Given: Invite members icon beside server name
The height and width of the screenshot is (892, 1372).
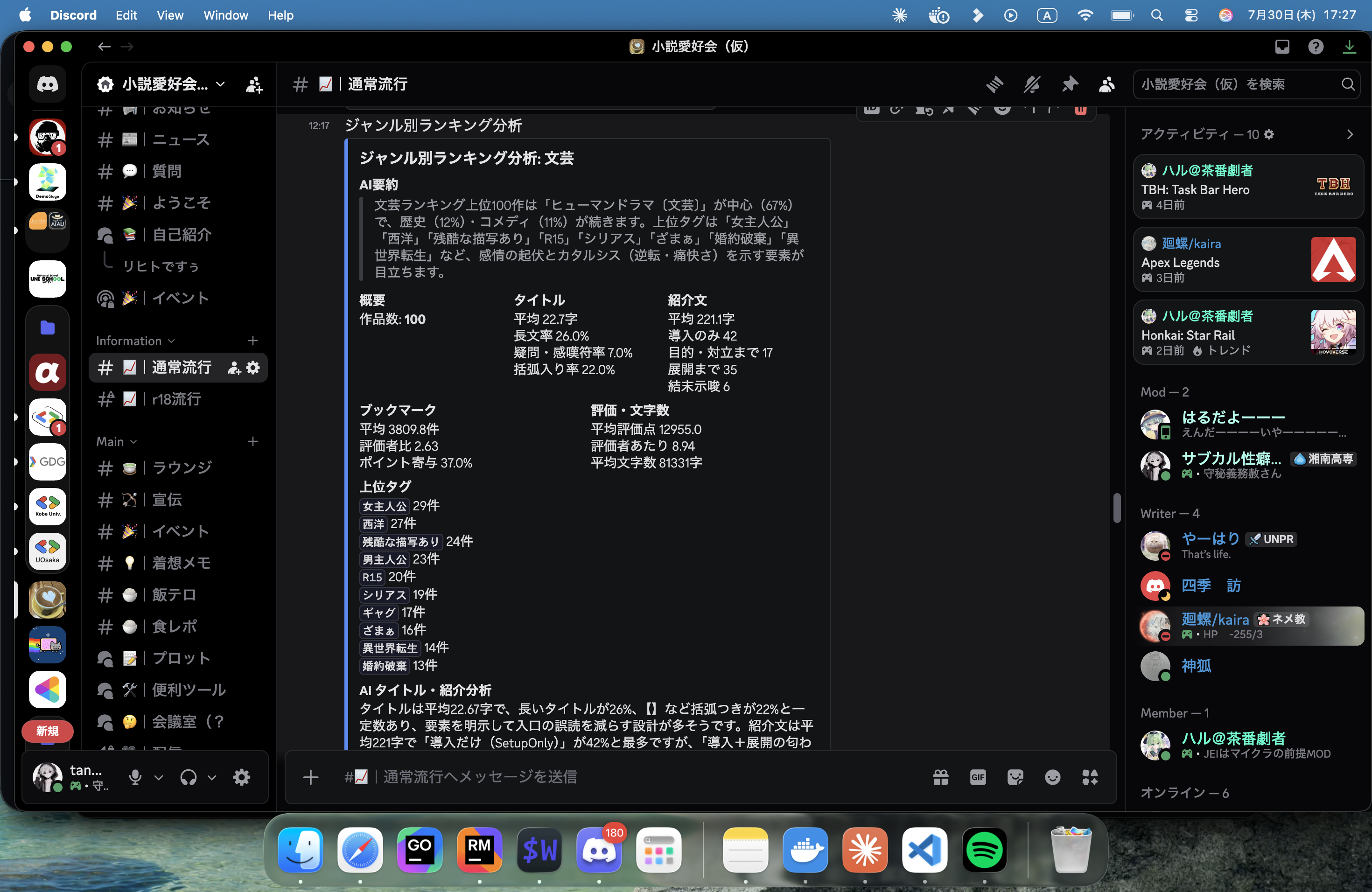Looking at the screenshot, I should 254,85.
